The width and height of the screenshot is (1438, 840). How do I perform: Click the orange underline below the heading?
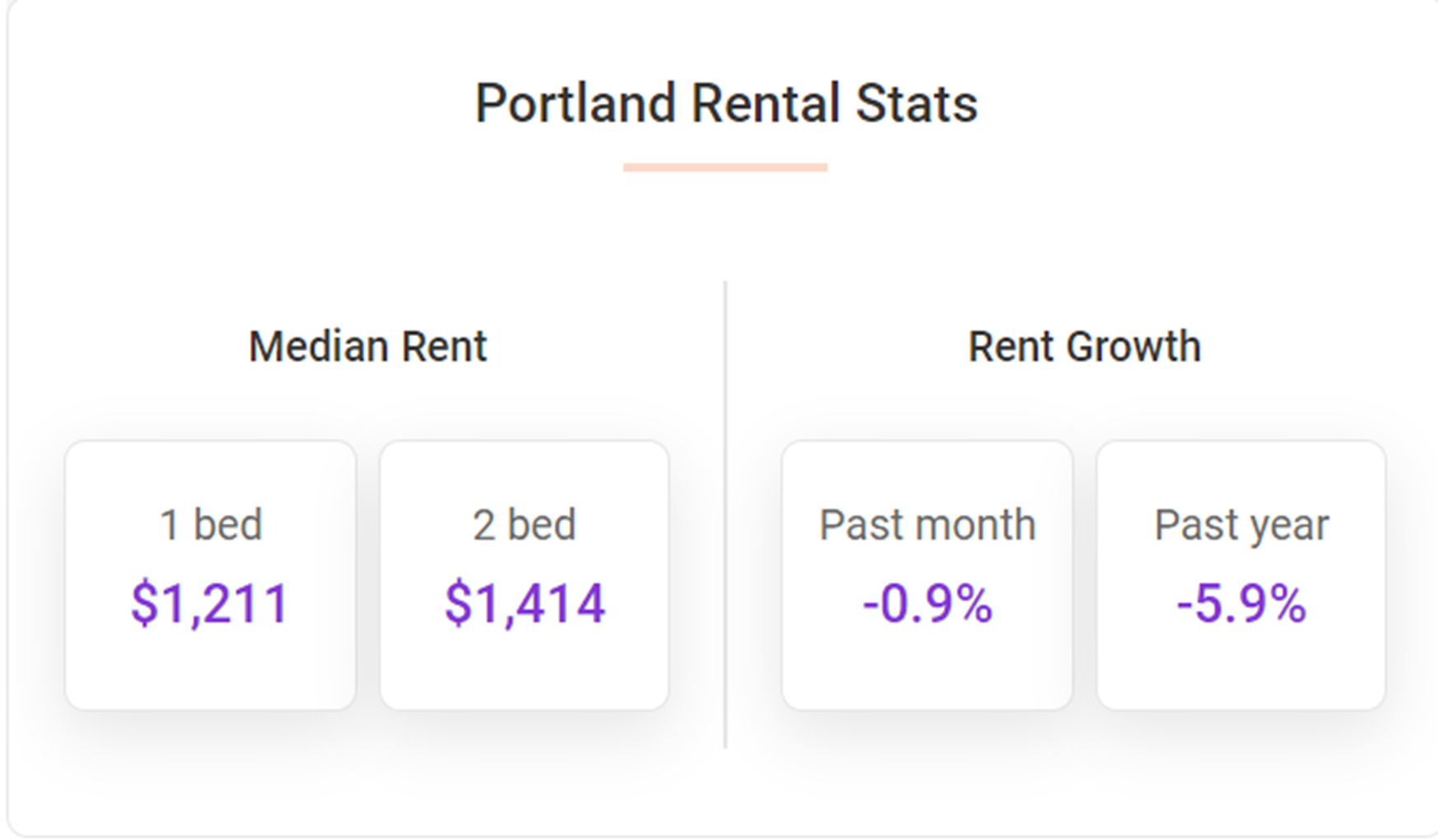726,167
